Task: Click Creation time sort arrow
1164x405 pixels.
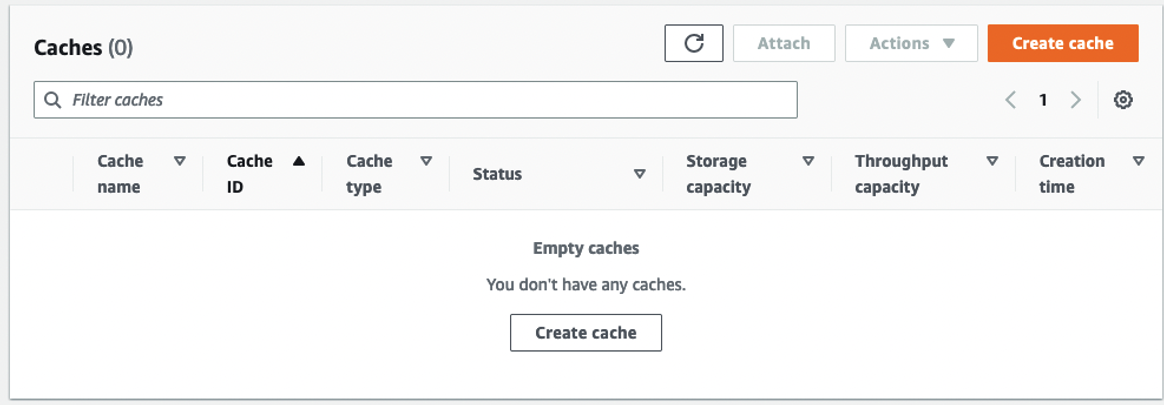Action: [1138, 161]
